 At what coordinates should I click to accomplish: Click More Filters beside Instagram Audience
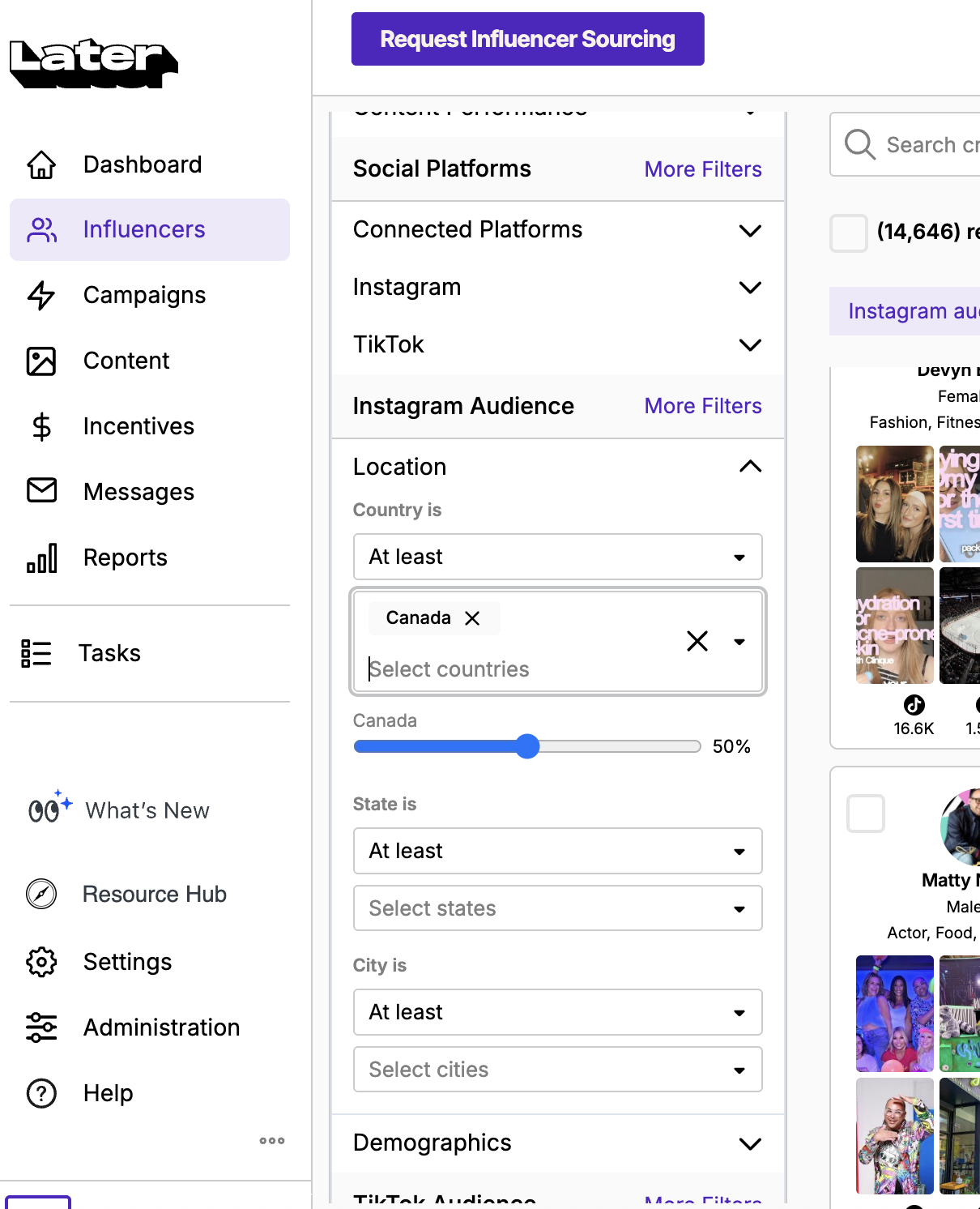[x=703, y=406]
